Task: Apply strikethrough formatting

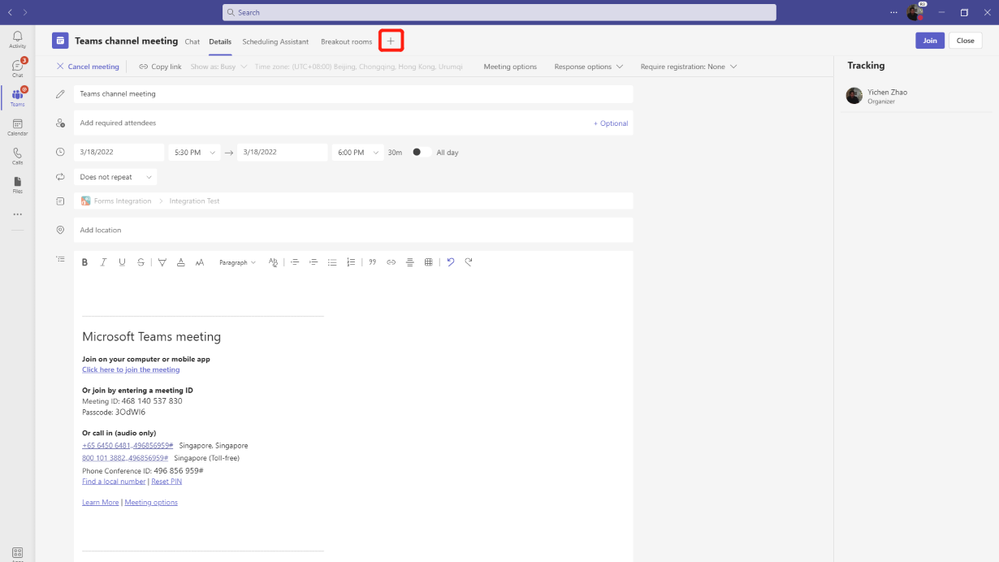Action: tap(141, 262)
